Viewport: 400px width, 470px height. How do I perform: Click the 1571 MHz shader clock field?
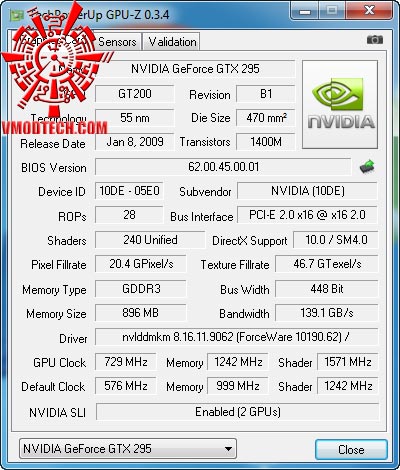tap(348, 362)
